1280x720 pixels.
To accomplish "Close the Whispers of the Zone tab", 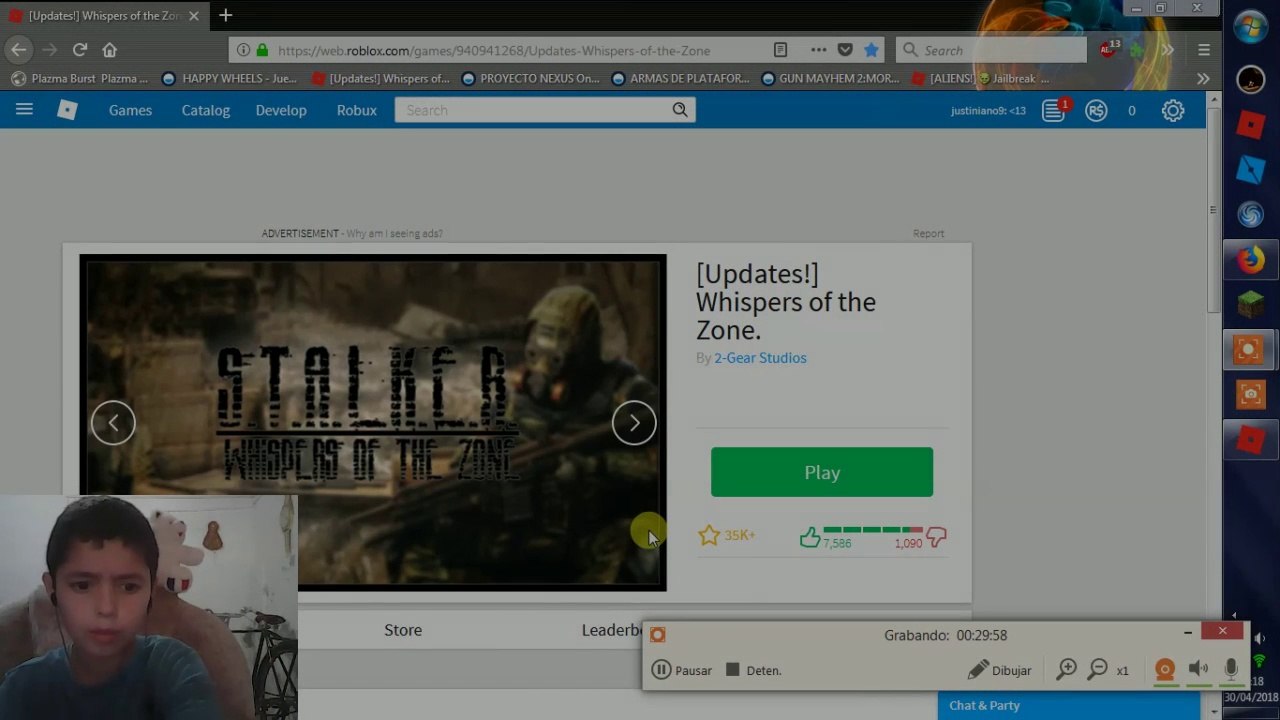I will tap(194, 16).
